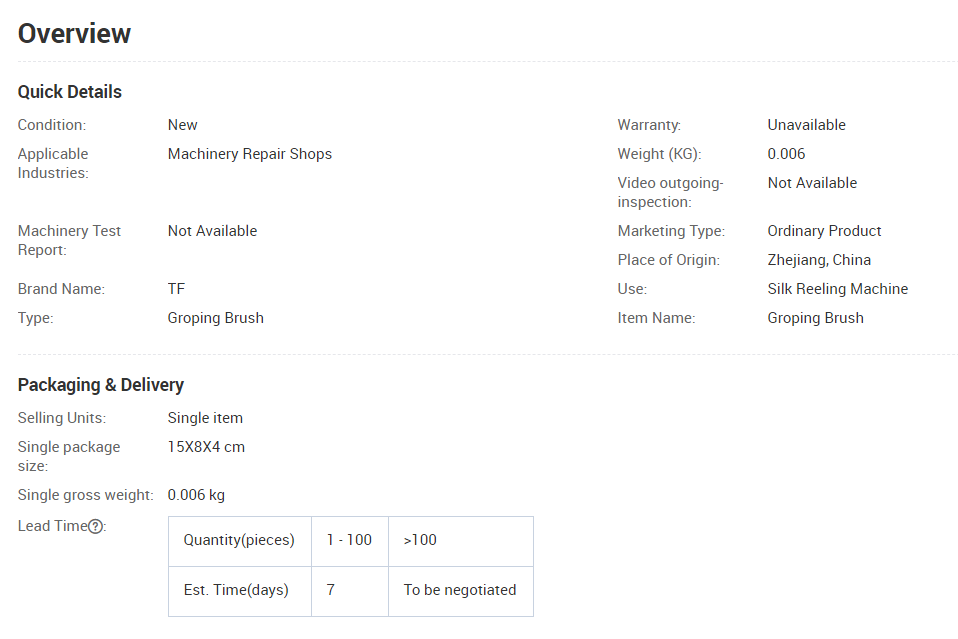Select the Quick Details section title
This screenshot has height=639, width=958.
(x=70, y=92)
